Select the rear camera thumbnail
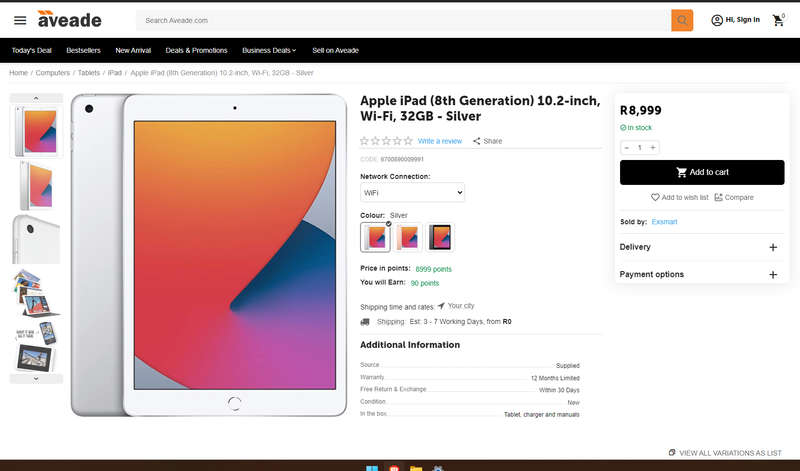800x471 pixels. pos(36,239)
